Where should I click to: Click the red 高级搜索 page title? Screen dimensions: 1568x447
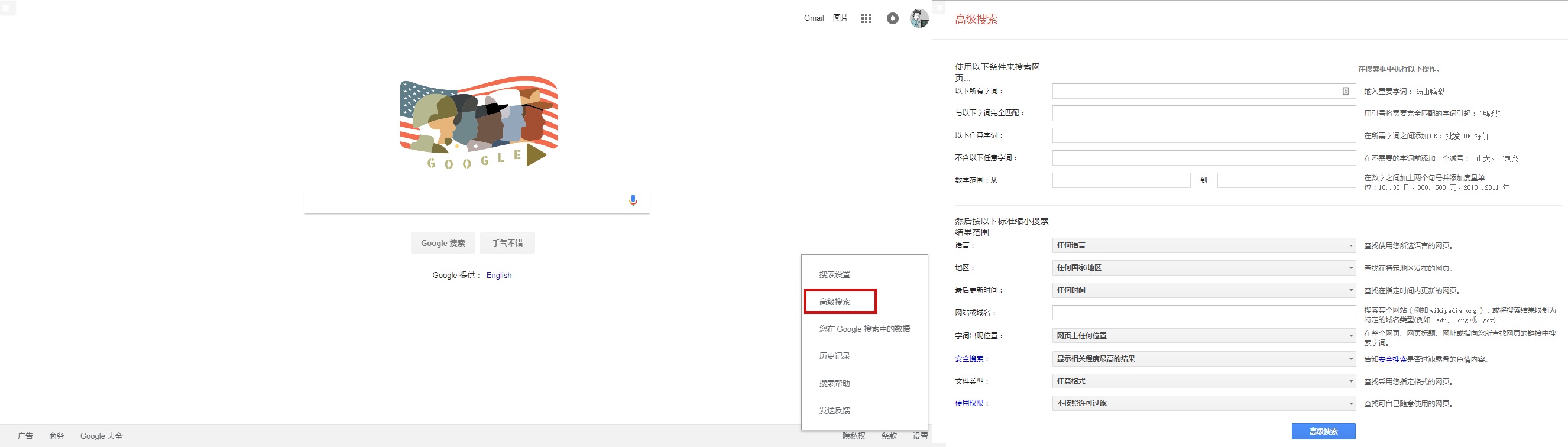pyautogui.click(x=976, y=20)
